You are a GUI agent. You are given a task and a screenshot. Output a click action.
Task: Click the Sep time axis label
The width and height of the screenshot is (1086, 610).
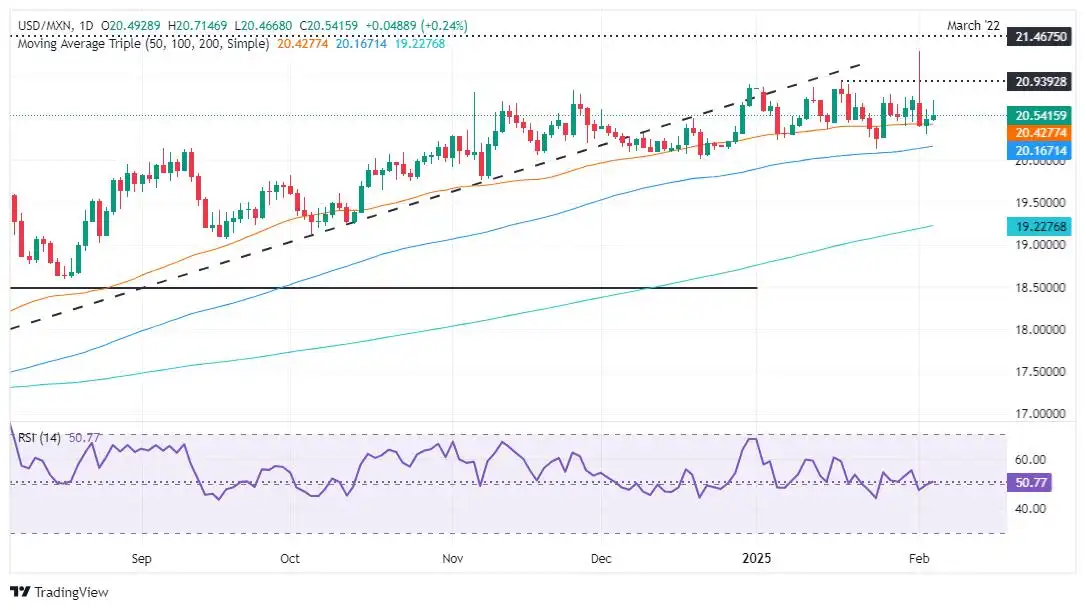click(141, 558)
